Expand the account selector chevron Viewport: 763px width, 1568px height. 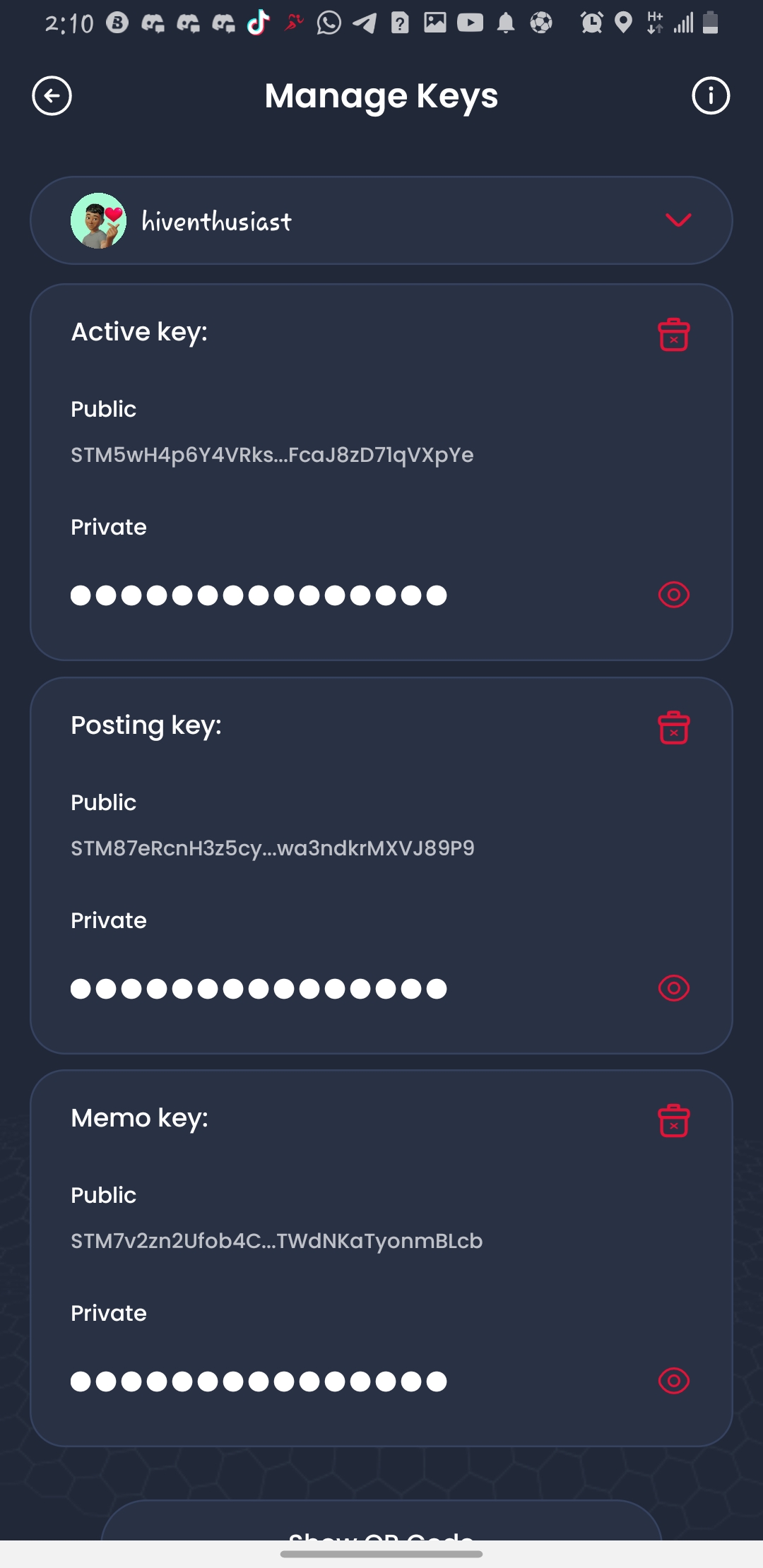click(x=678, y=220)
